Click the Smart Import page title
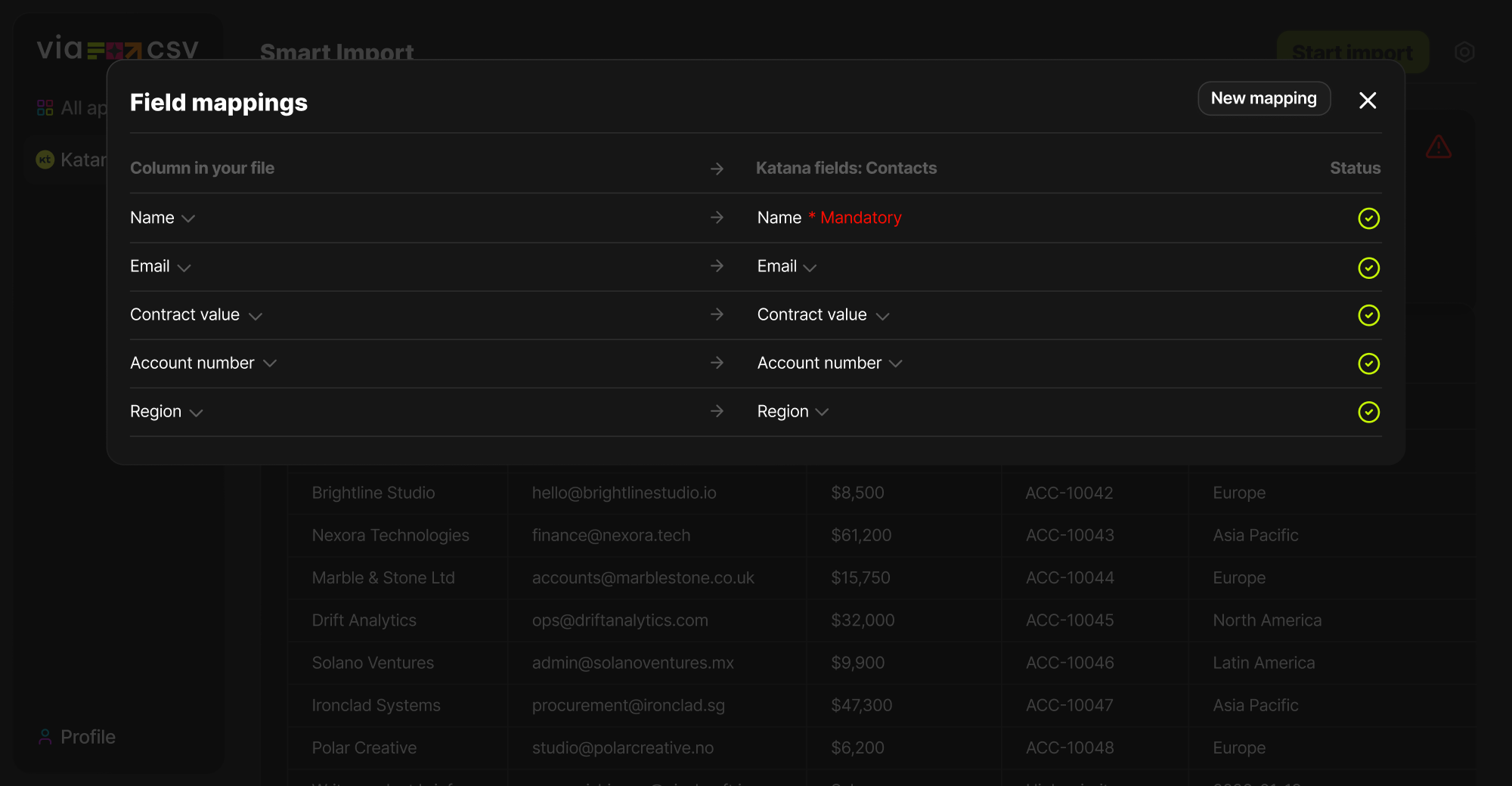The height and width of the screenshot is (786, 1512). 336,51
